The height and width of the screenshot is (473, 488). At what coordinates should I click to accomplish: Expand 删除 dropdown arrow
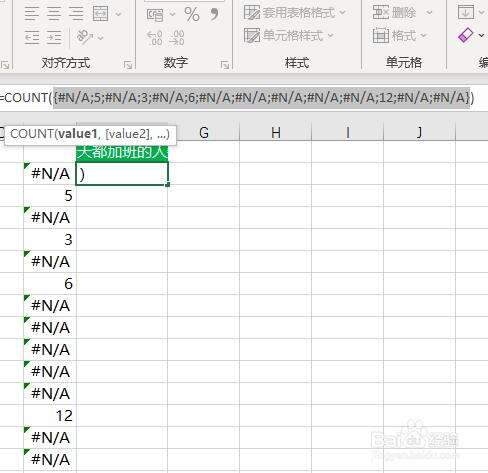coord(429,13)
